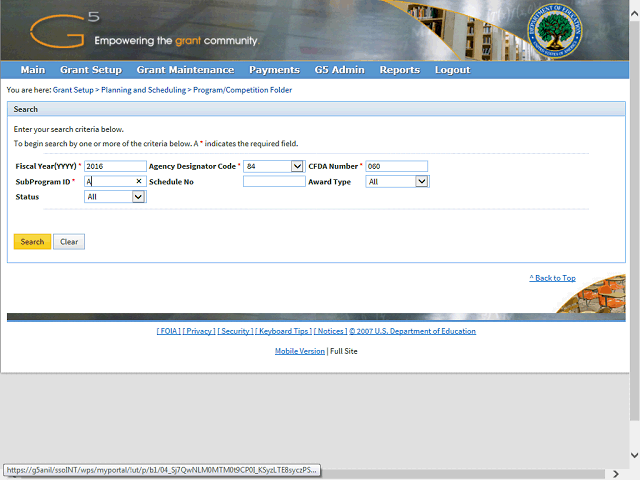Follow the Grant Setup breadcrumb link
The image size is (640, 480).
coord(73,90)
